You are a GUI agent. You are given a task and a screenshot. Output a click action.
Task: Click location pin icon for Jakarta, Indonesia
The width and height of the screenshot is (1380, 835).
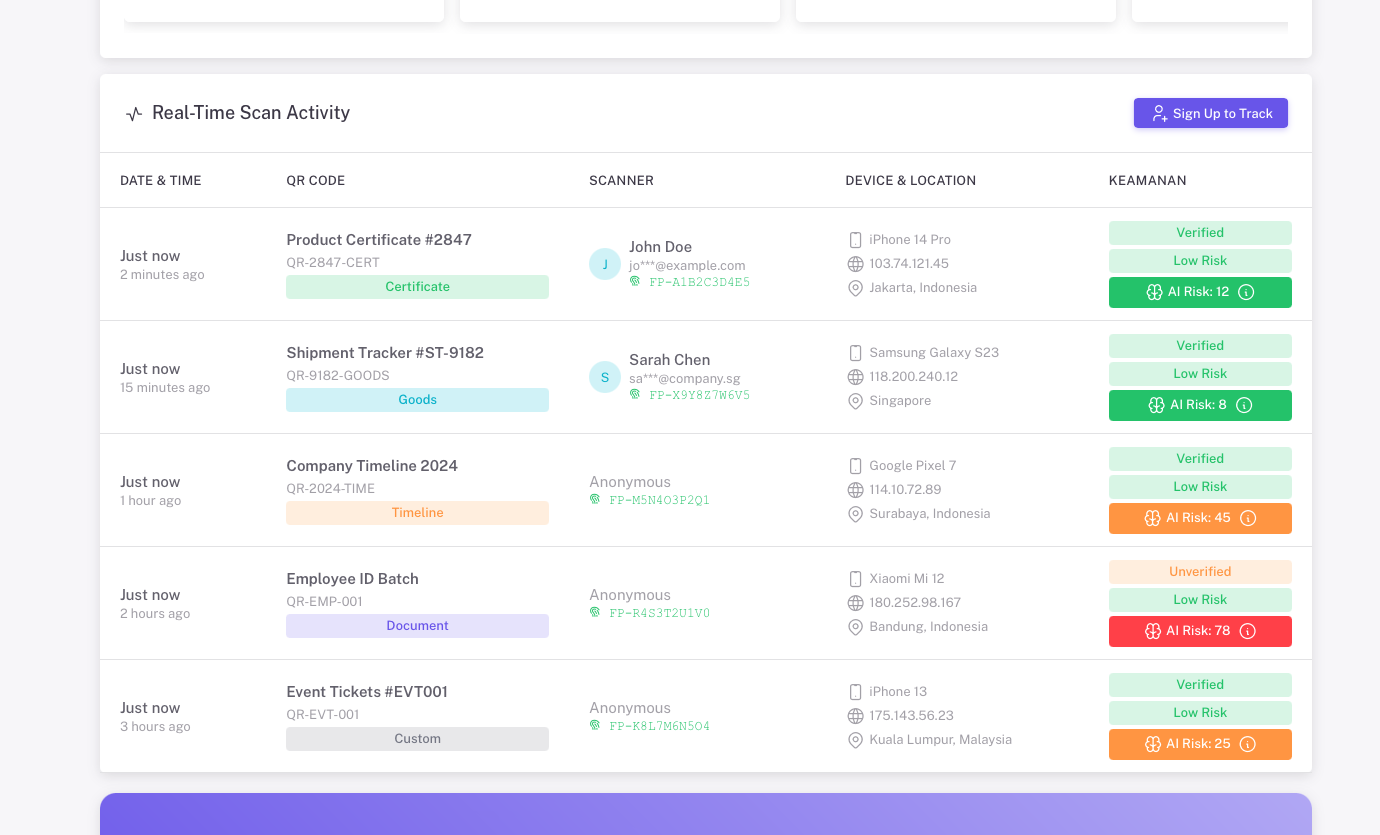point(855,288)
